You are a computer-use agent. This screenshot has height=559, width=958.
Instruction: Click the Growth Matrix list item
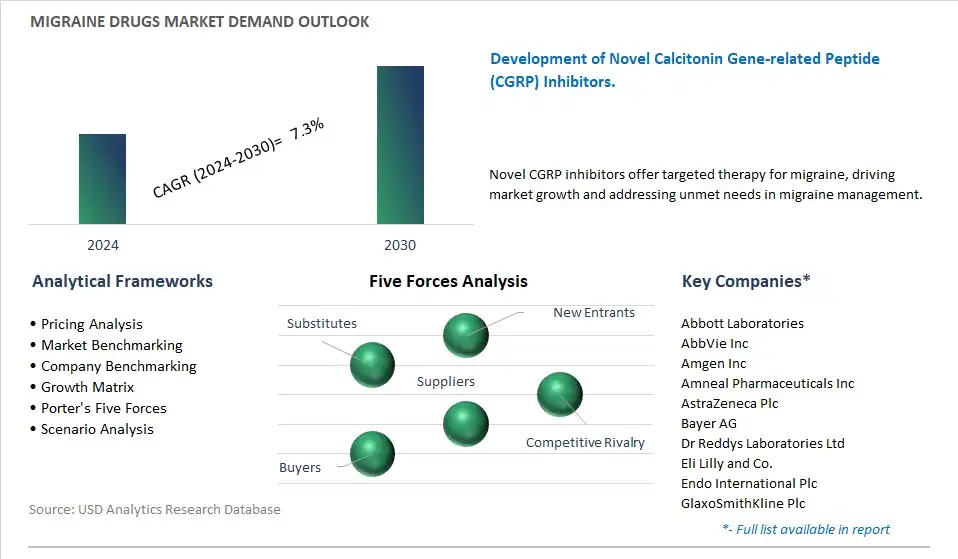tap(82, 387)
